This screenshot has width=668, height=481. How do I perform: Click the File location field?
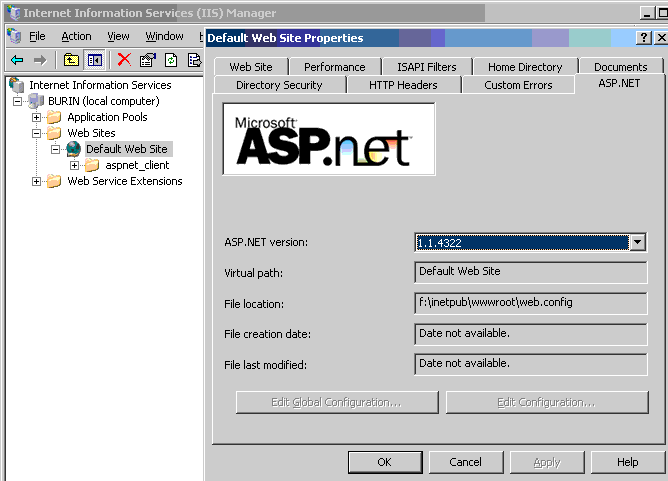point(530,303)
